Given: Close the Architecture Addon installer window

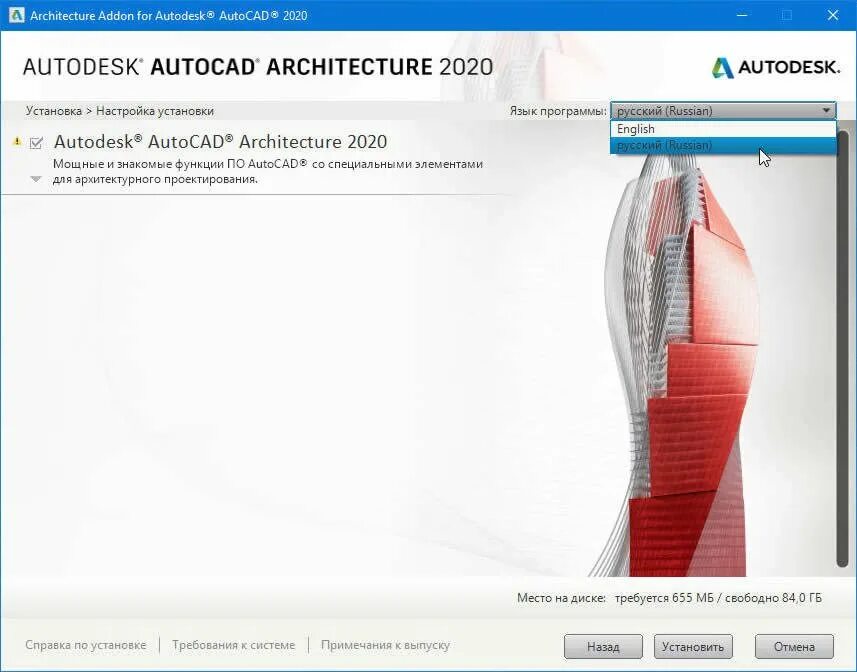Looking at the screenshot, I should (x=832, y=15).
